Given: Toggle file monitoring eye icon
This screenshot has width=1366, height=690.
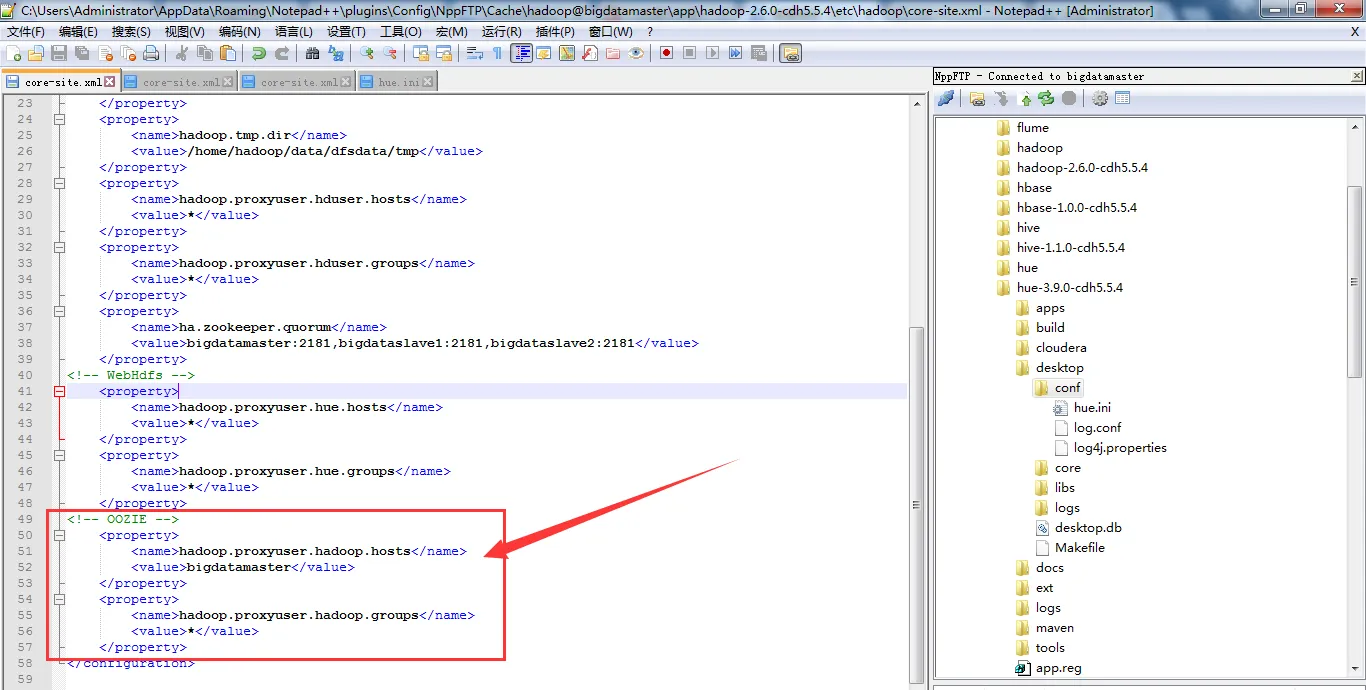Looking at the screenshot, I should point(636,53).
